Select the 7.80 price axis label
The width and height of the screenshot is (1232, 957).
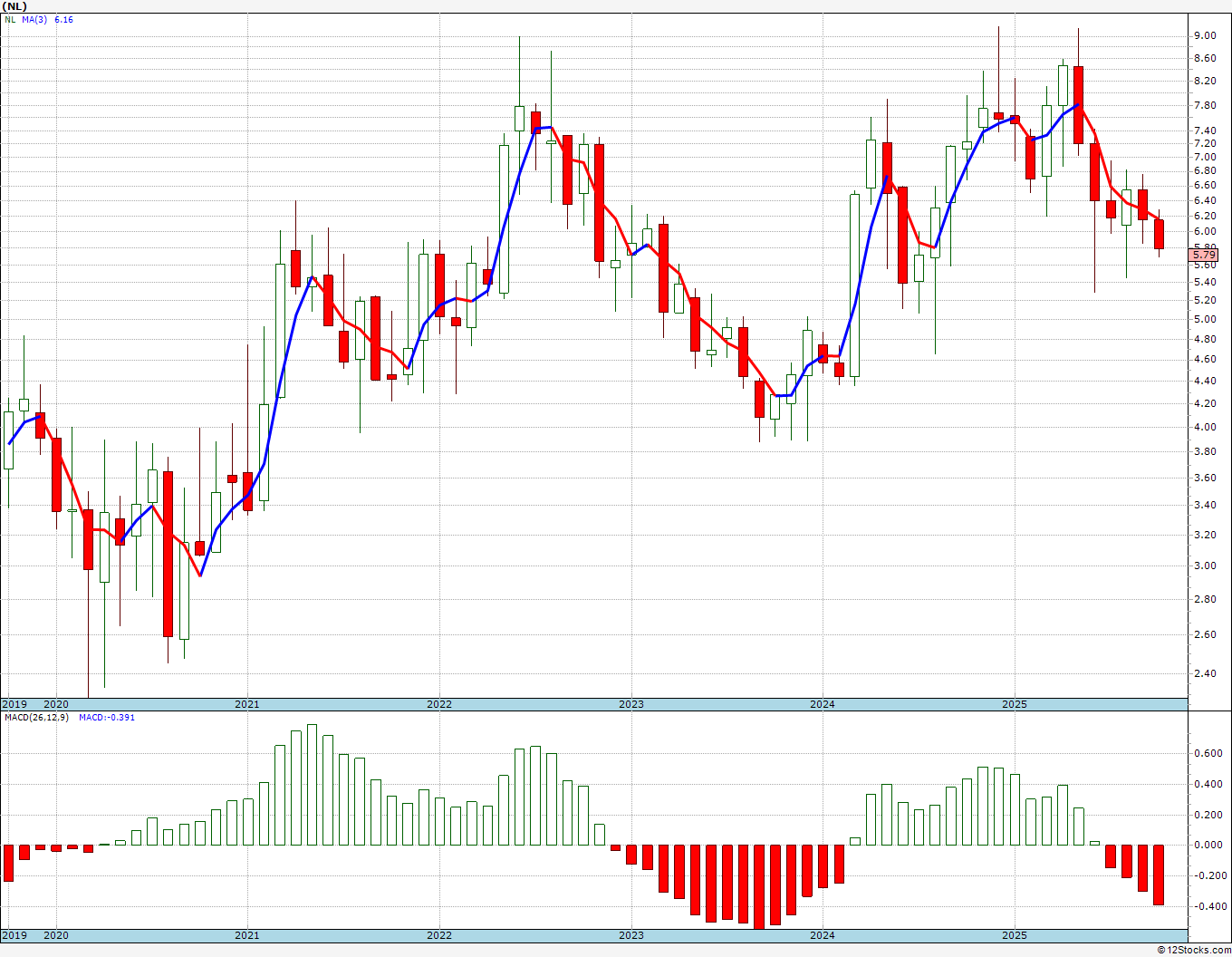[1205, 105]
